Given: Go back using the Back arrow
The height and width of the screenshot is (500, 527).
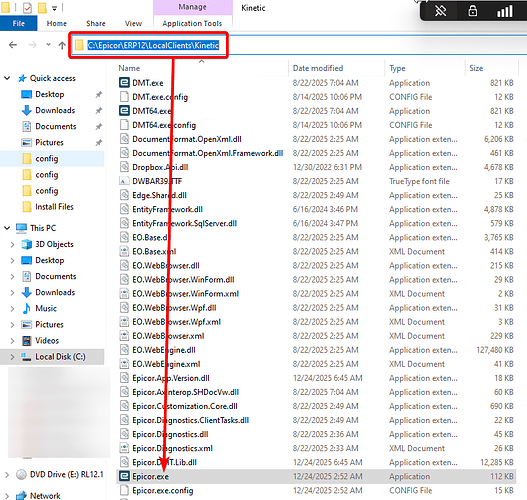Looking at the screenshot, I should 13,45.
